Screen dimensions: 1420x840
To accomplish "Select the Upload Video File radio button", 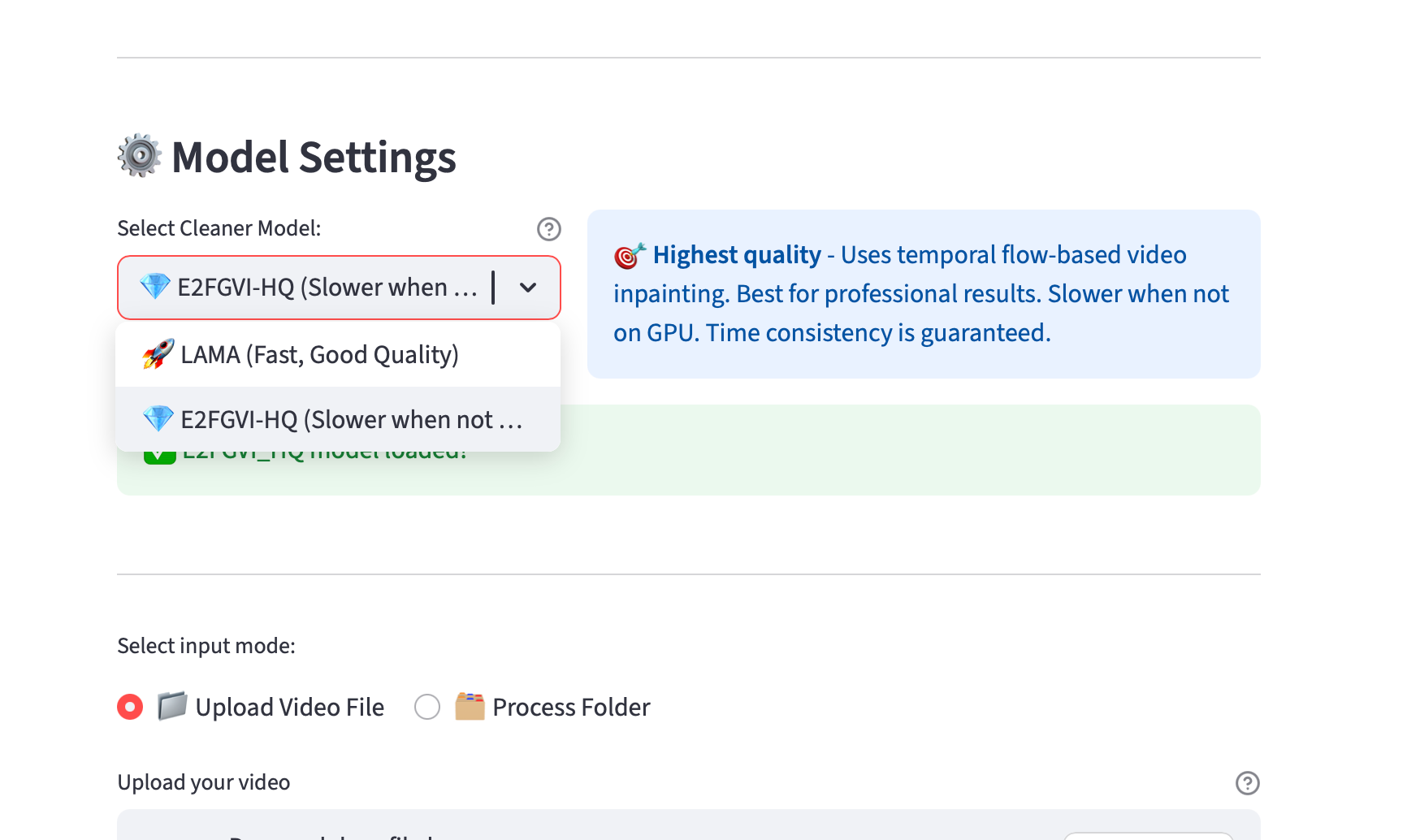I will coord(130,707).
